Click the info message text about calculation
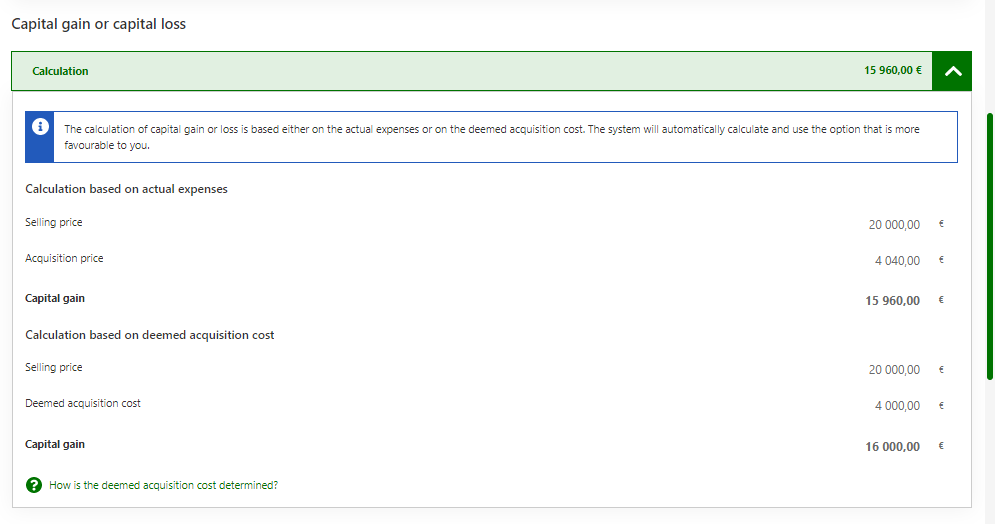Screen dimensions: 995x524 tap(491, 137)
